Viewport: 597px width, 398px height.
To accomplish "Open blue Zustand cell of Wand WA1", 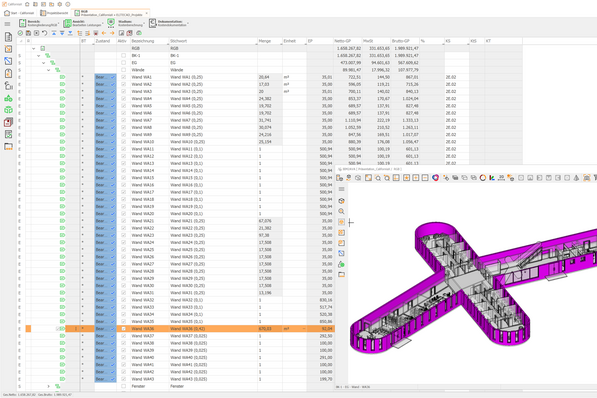I will (105, 77).
